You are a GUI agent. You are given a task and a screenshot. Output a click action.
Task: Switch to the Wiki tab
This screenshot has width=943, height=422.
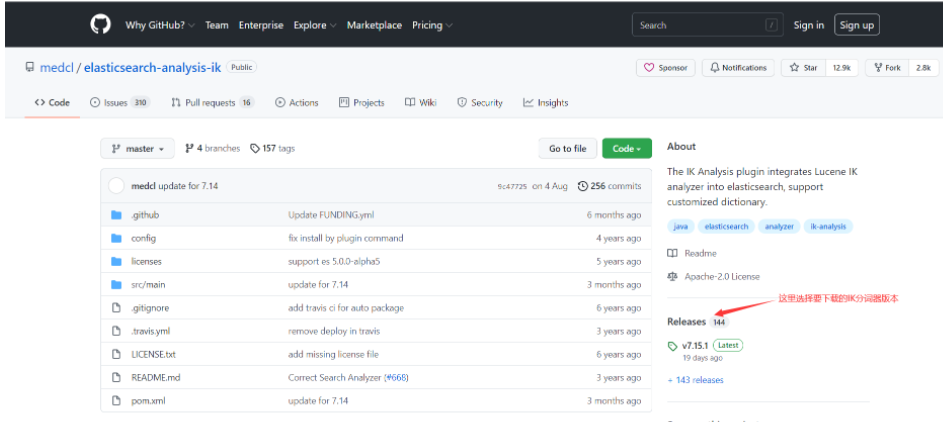421,103
